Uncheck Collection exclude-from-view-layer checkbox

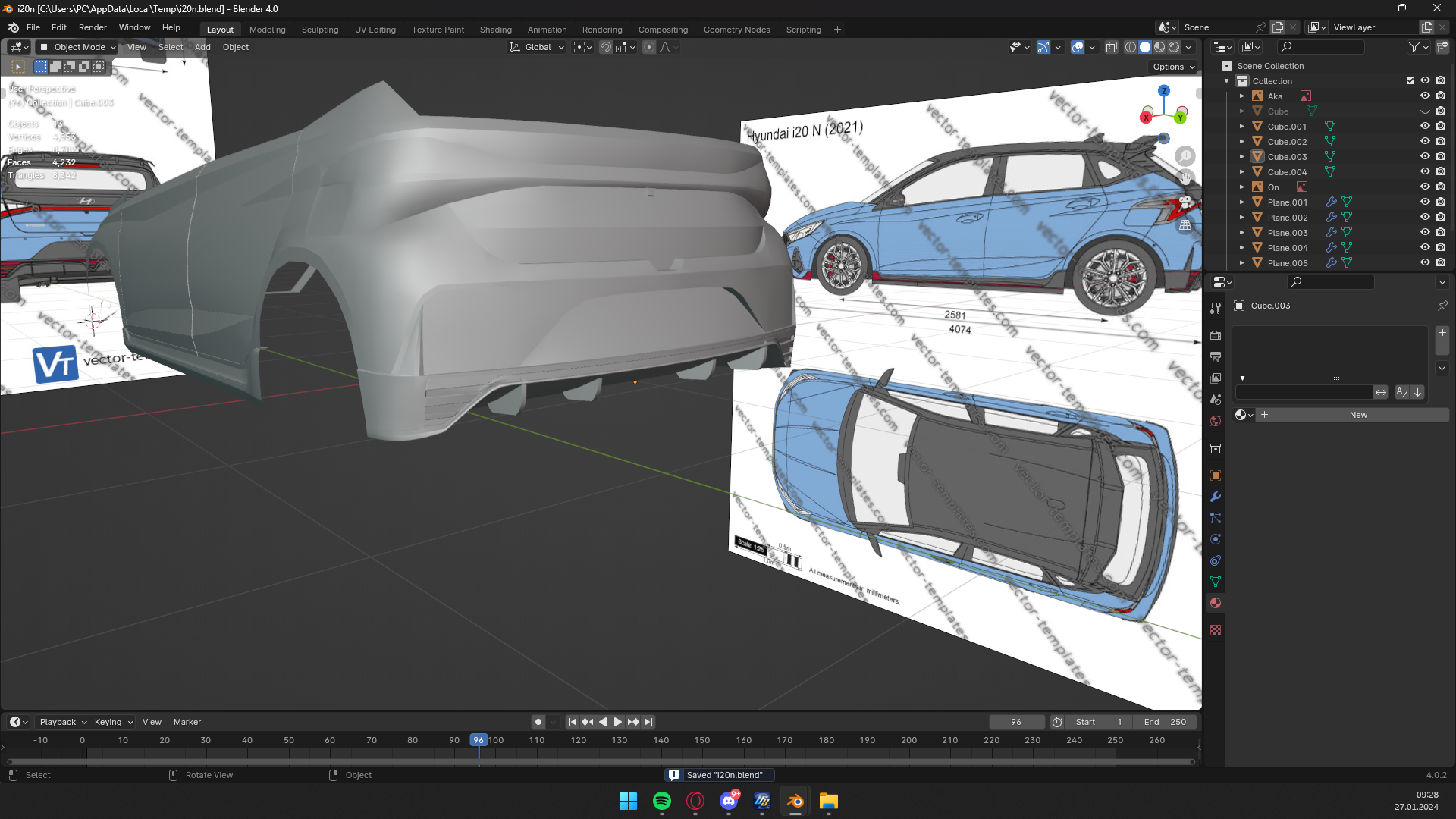(1410, 80)
